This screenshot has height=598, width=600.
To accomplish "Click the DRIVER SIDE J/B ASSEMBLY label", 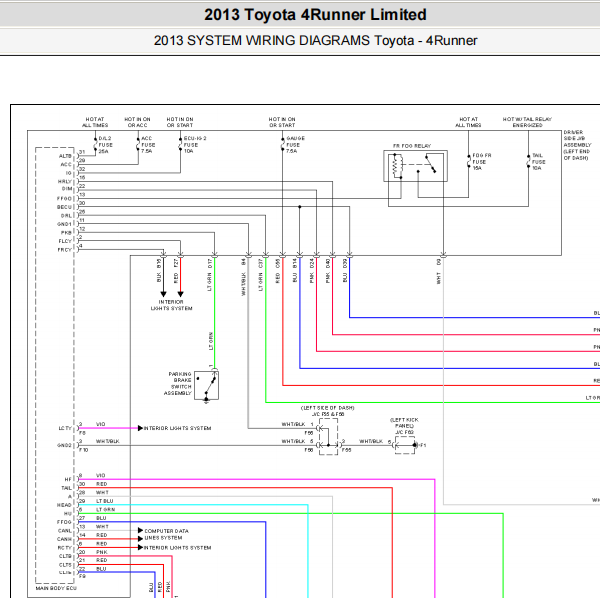I will tap(577, 145).
